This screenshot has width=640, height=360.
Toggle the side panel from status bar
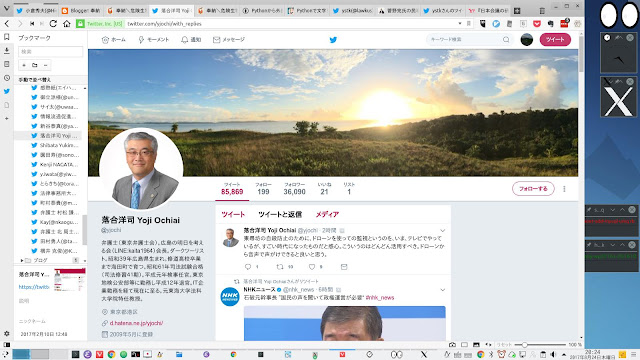7,345
